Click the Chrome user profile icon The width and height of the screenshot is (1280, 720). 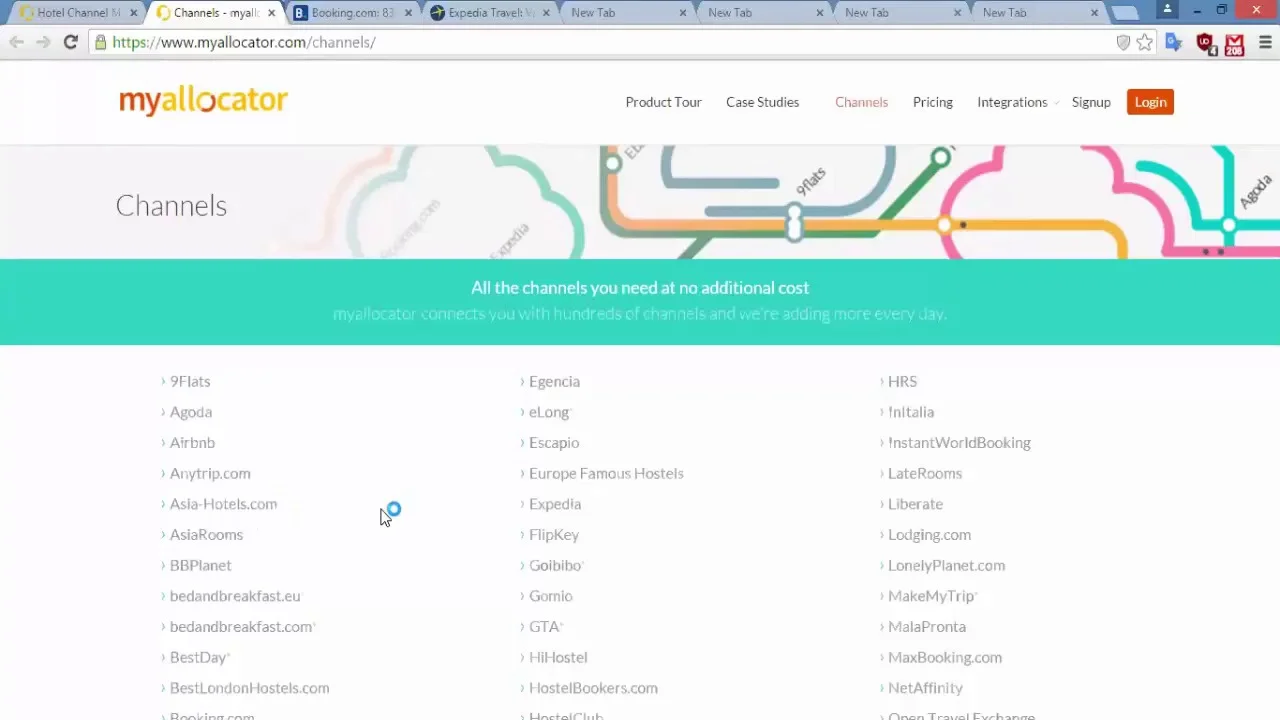point(1167,10)
